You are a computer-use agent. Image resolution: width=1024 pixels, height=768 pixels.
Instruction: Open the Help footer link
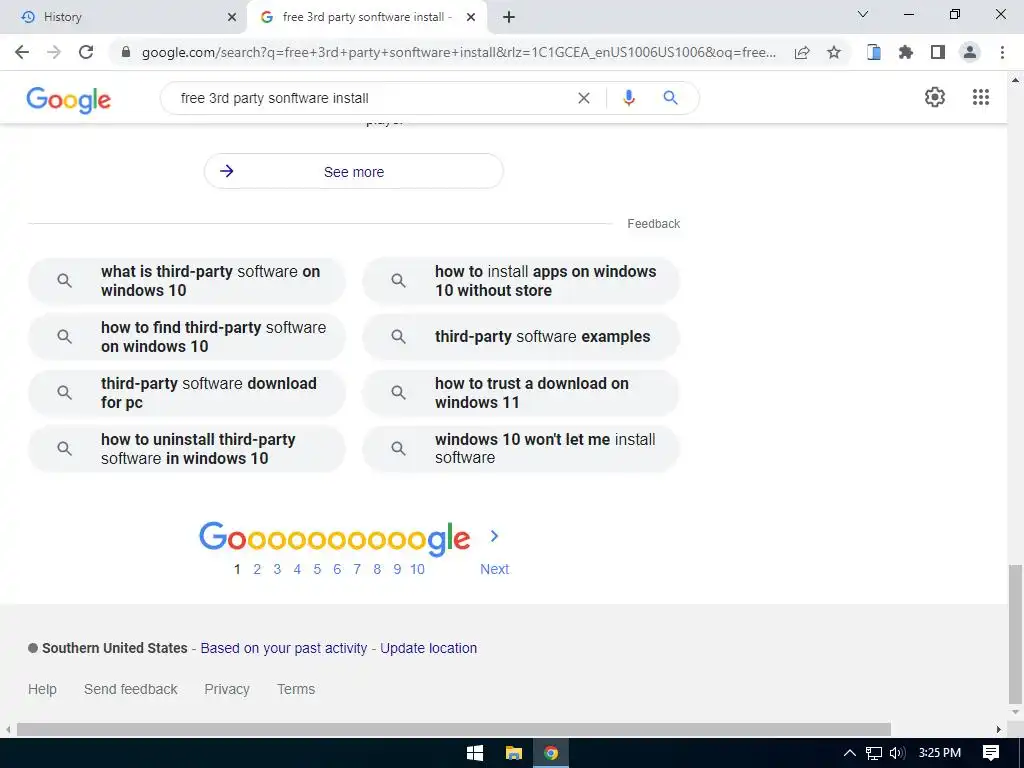[42, 689]
